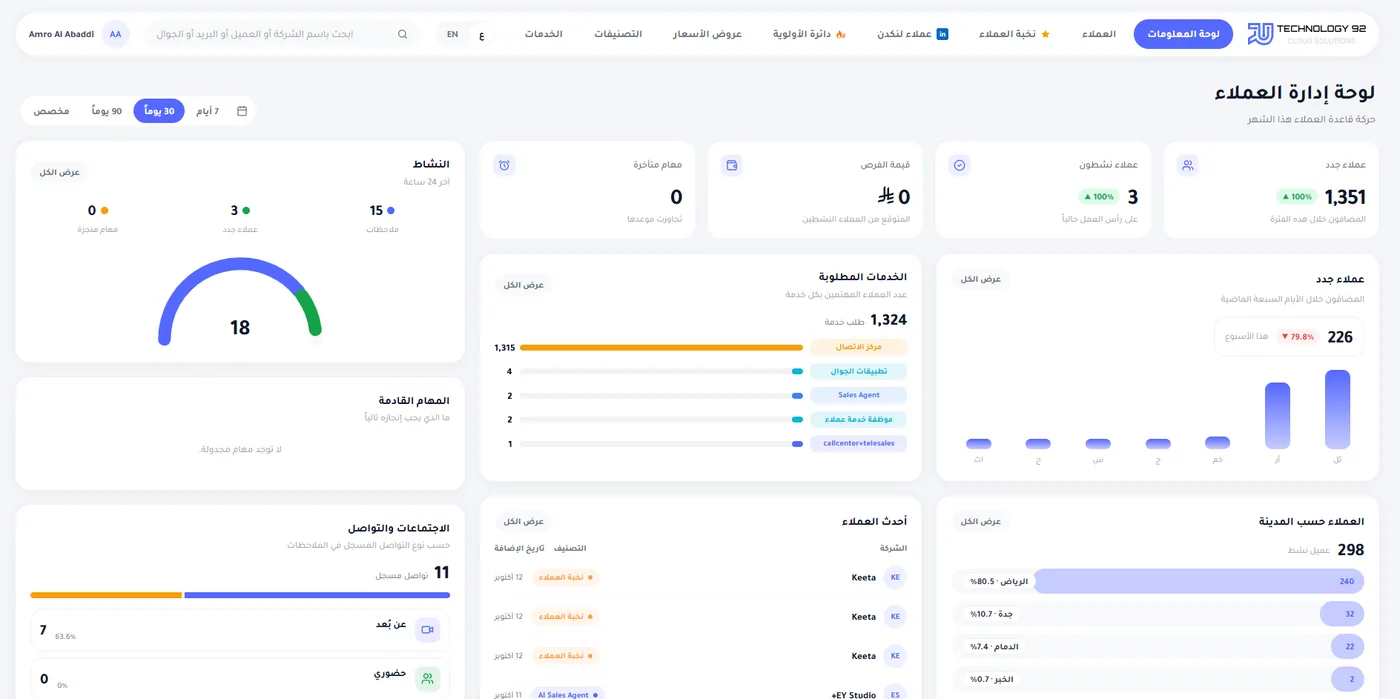Click the عن بُعد row with 7 contacts

pyautogui.click(x=240, y=630)
